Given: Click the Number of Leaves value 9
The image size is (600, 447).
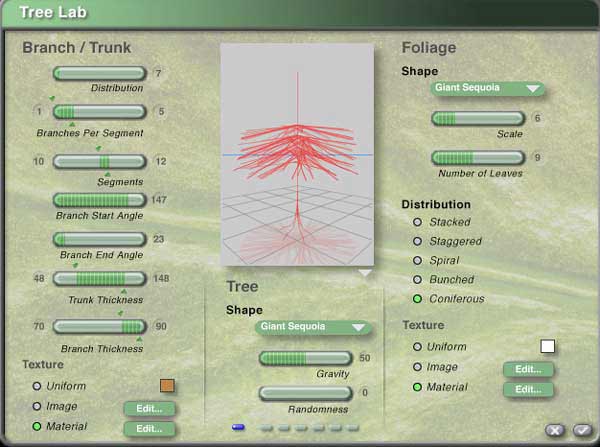Looking at the screenshot, I should (537, 158).
